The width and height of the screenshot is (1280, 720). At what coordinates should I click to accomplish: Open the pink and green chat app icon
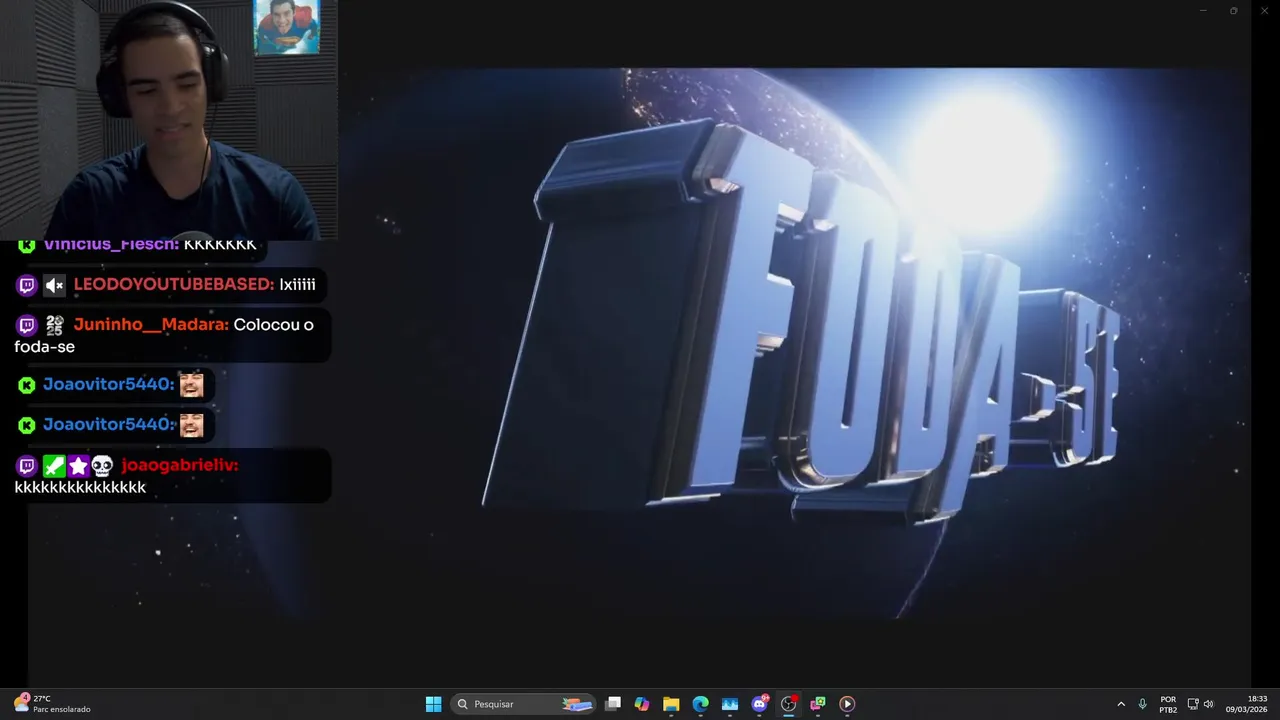(x=817, y=704)
